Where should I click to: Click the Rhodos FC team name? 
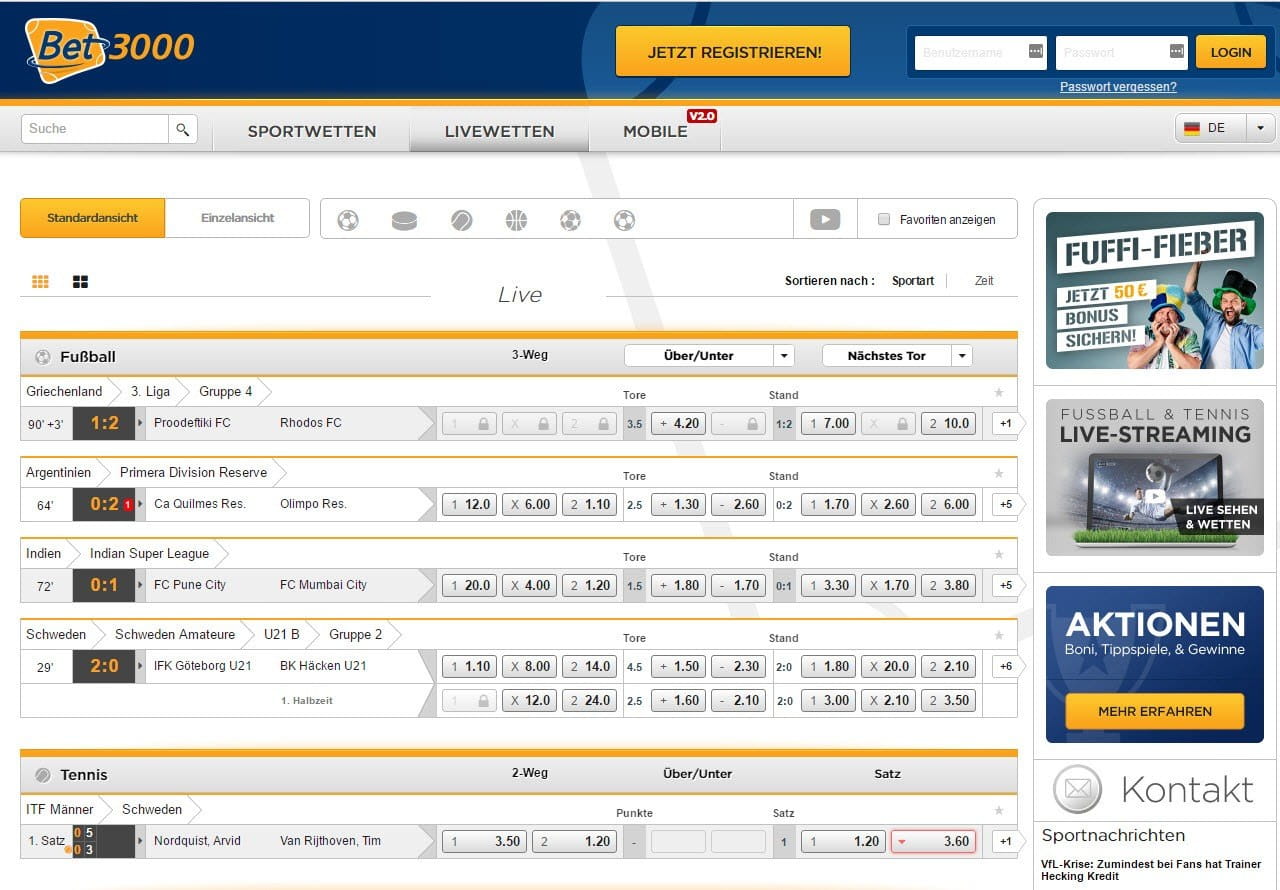pyautogui.click(x=311, y=423)
